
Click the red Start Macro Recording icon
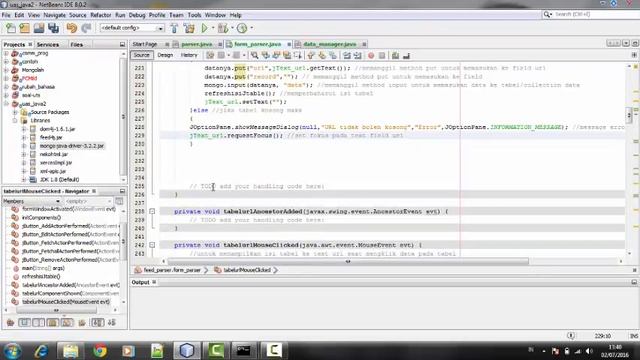[x=371, y=56]
